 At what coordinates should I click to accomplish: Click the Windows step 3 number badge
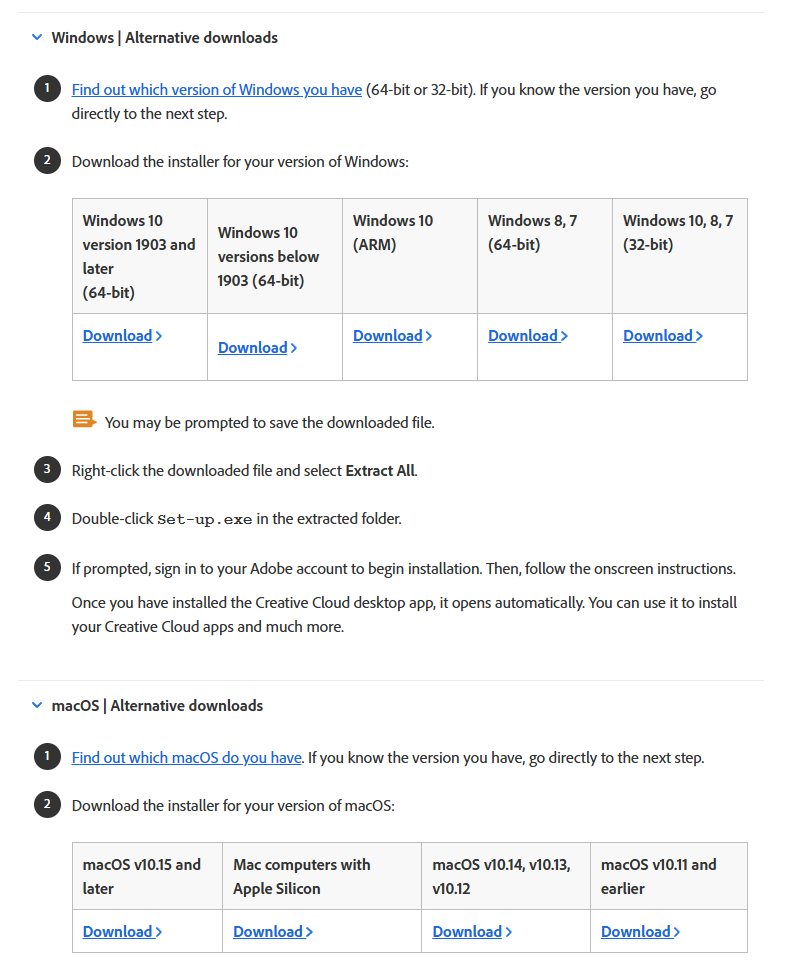pos(46,469)
